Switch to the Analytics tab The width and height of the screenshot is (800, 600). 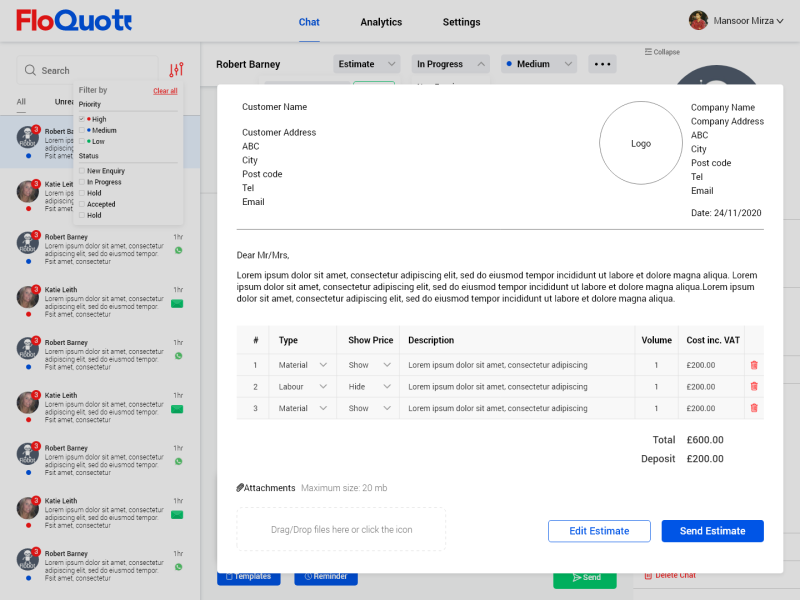click(381, 22)
